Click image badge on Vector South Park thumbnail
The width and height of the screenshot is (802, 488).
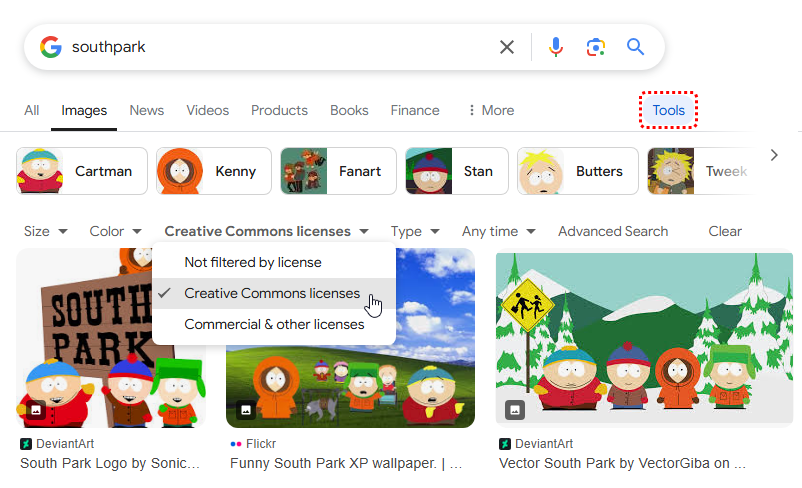pyautogui.click(x=515, y=410)
